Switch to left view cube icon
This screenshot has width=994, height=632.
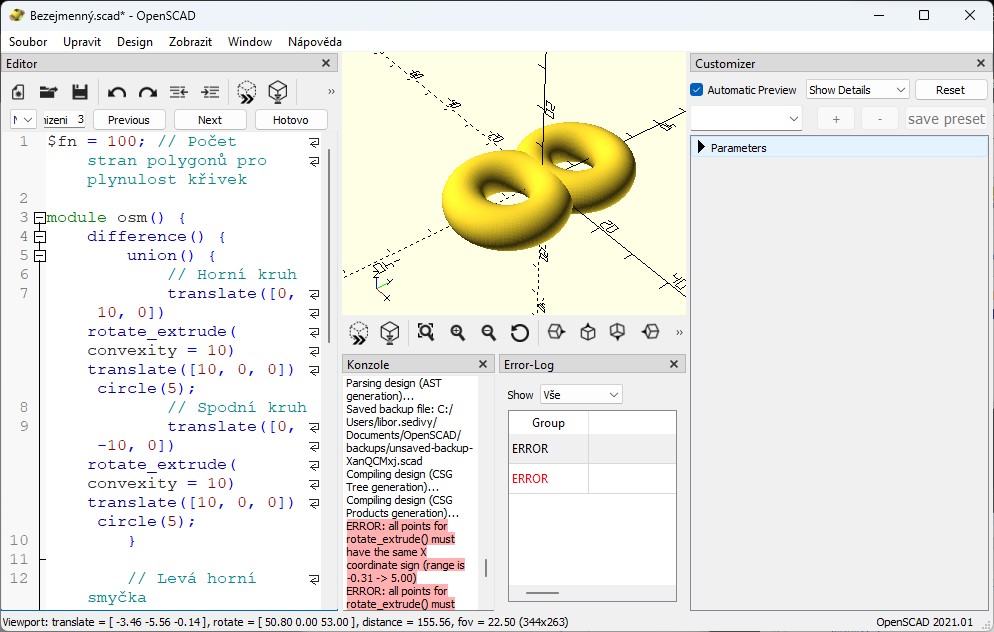click(650, 332)
